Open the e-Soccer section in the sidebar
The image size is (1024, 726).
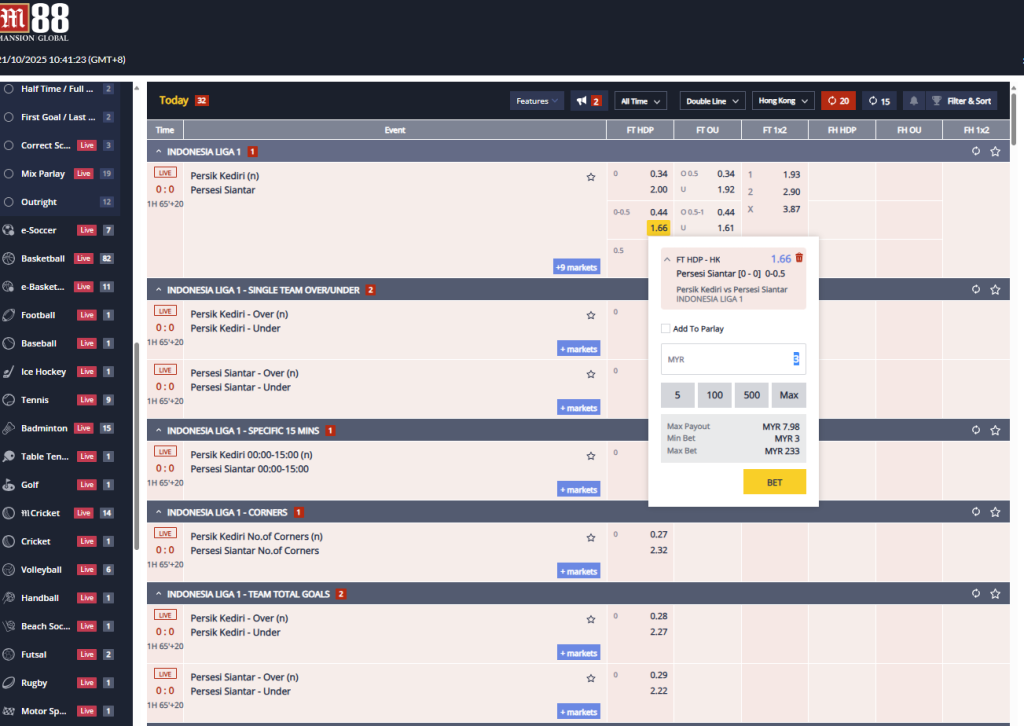pyautogui.click(x=40, y=229)
